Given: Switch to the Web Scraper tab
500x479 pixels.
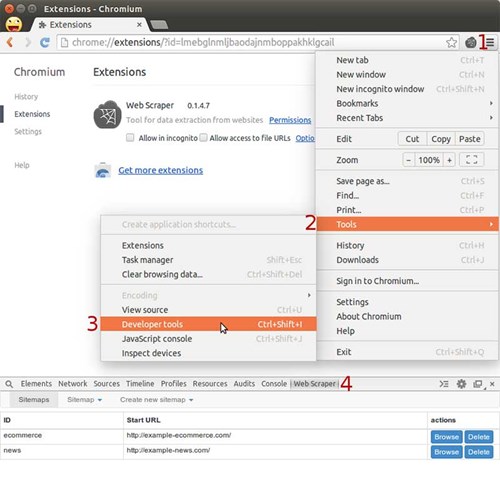Looking at the screenshot, I should [314, 384].
